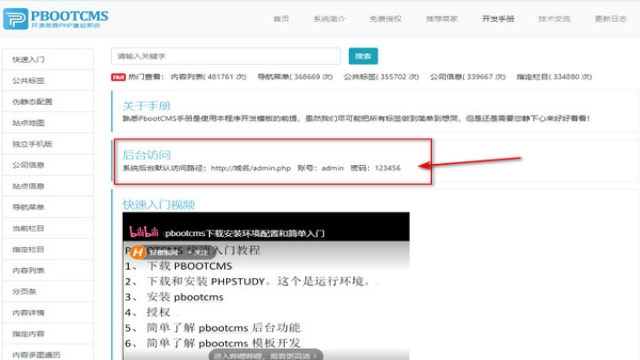
Task: Select 开发手册 in top navigation
Action: 498,19
